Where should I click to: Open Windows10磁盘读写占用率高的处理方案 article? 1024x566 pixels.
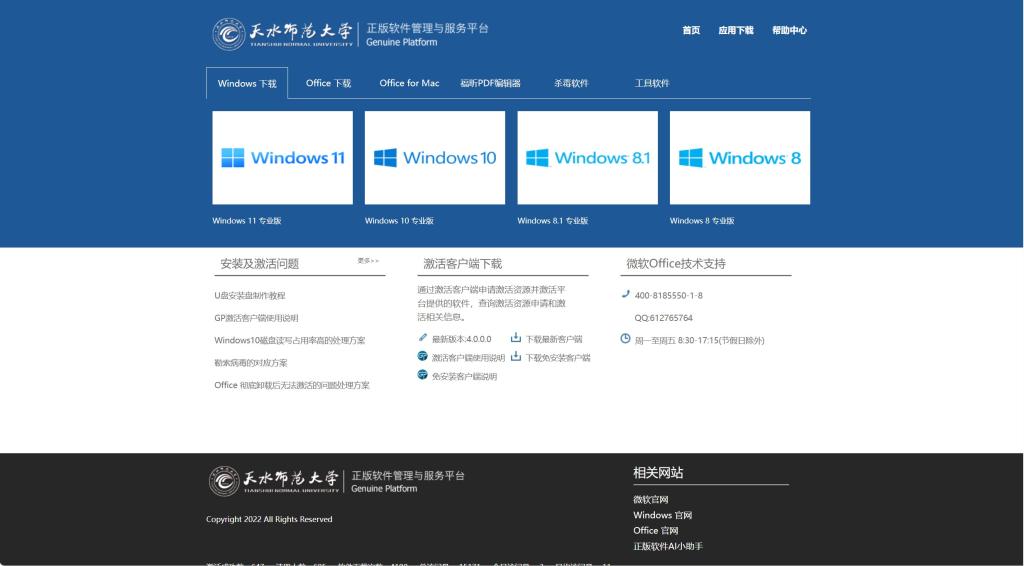click(289, 340)
